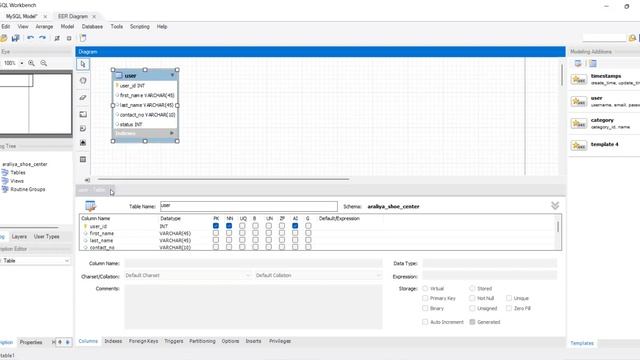Open the Privileges tab
The image size is (640, 360).
pos(280,341)
